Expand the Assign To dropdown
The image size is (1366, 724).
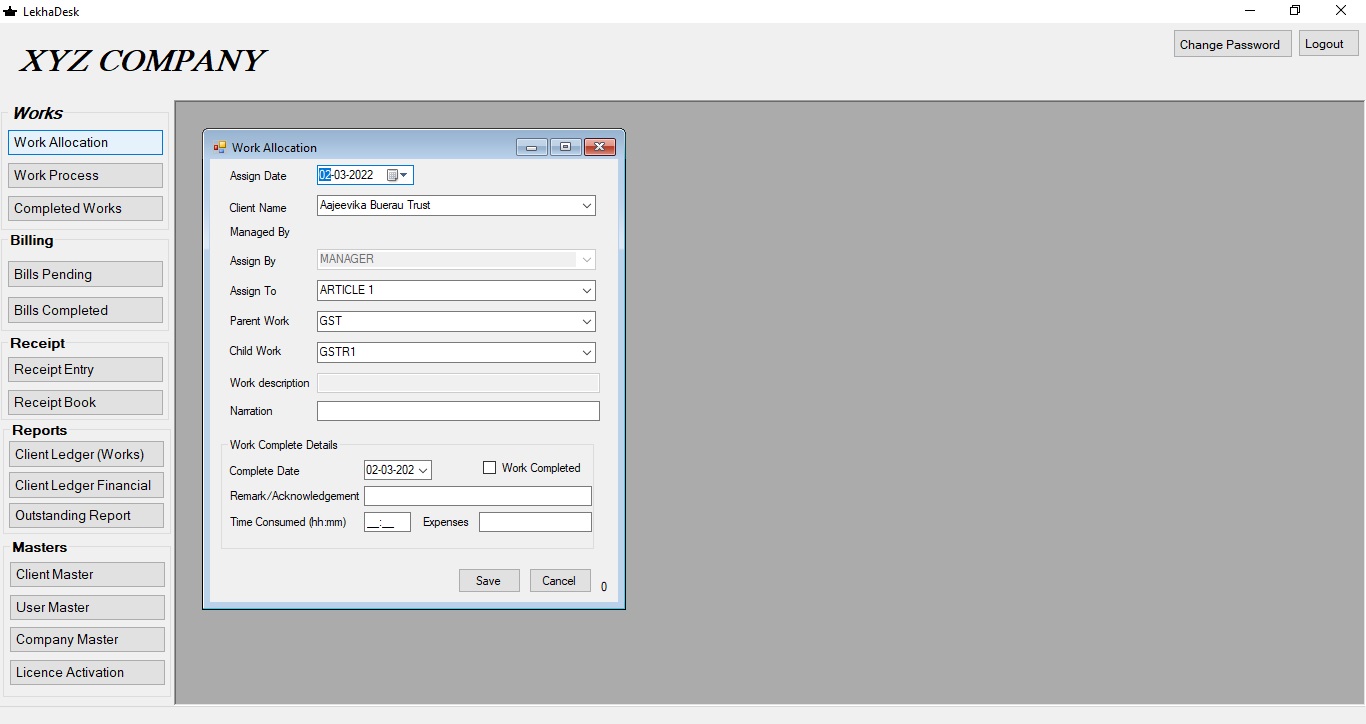pyautogui.click(x=587, y=291)
